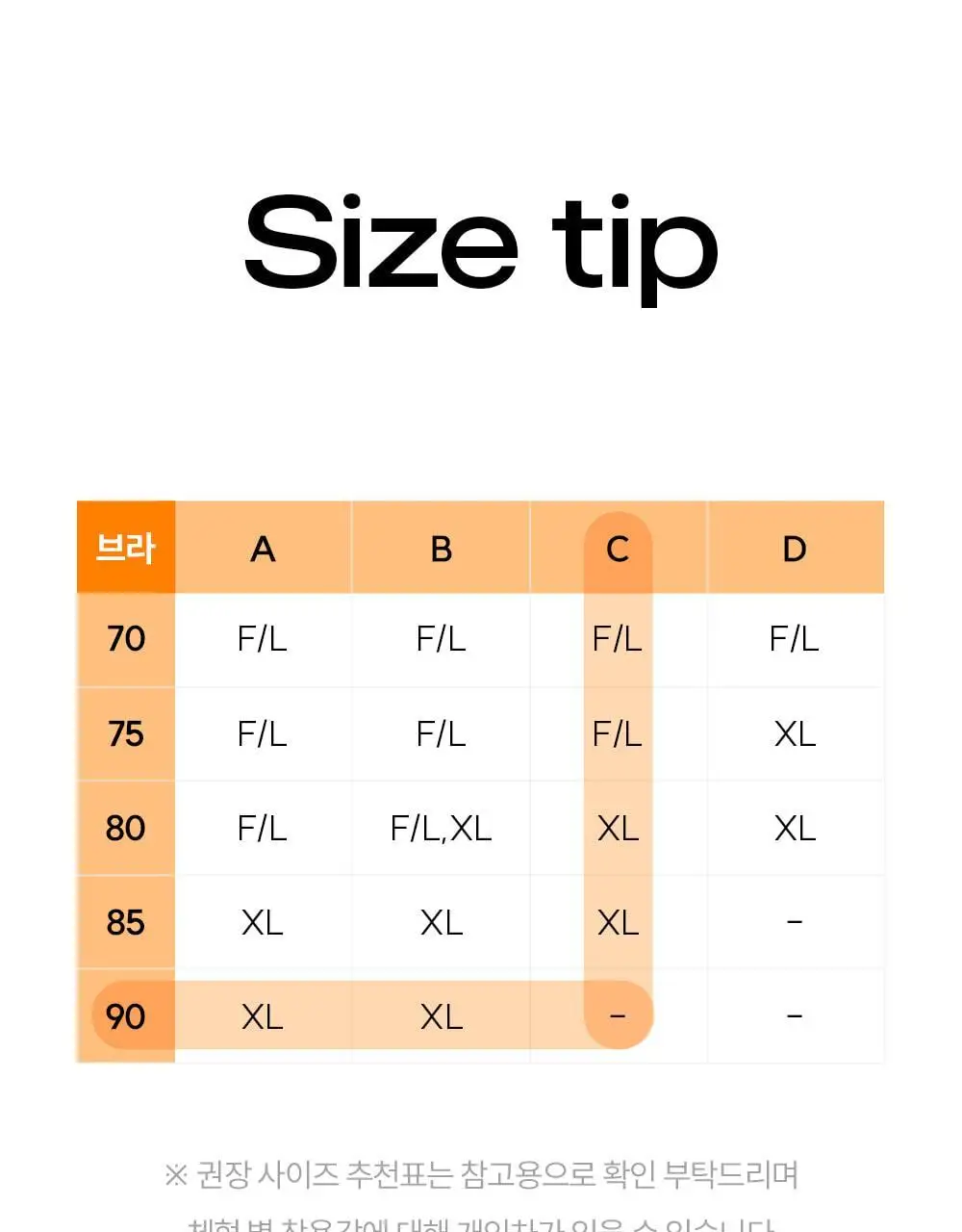Click the Size tip heading
Image resolution: width=962 pixels, height=1232 pixels.
481,244
